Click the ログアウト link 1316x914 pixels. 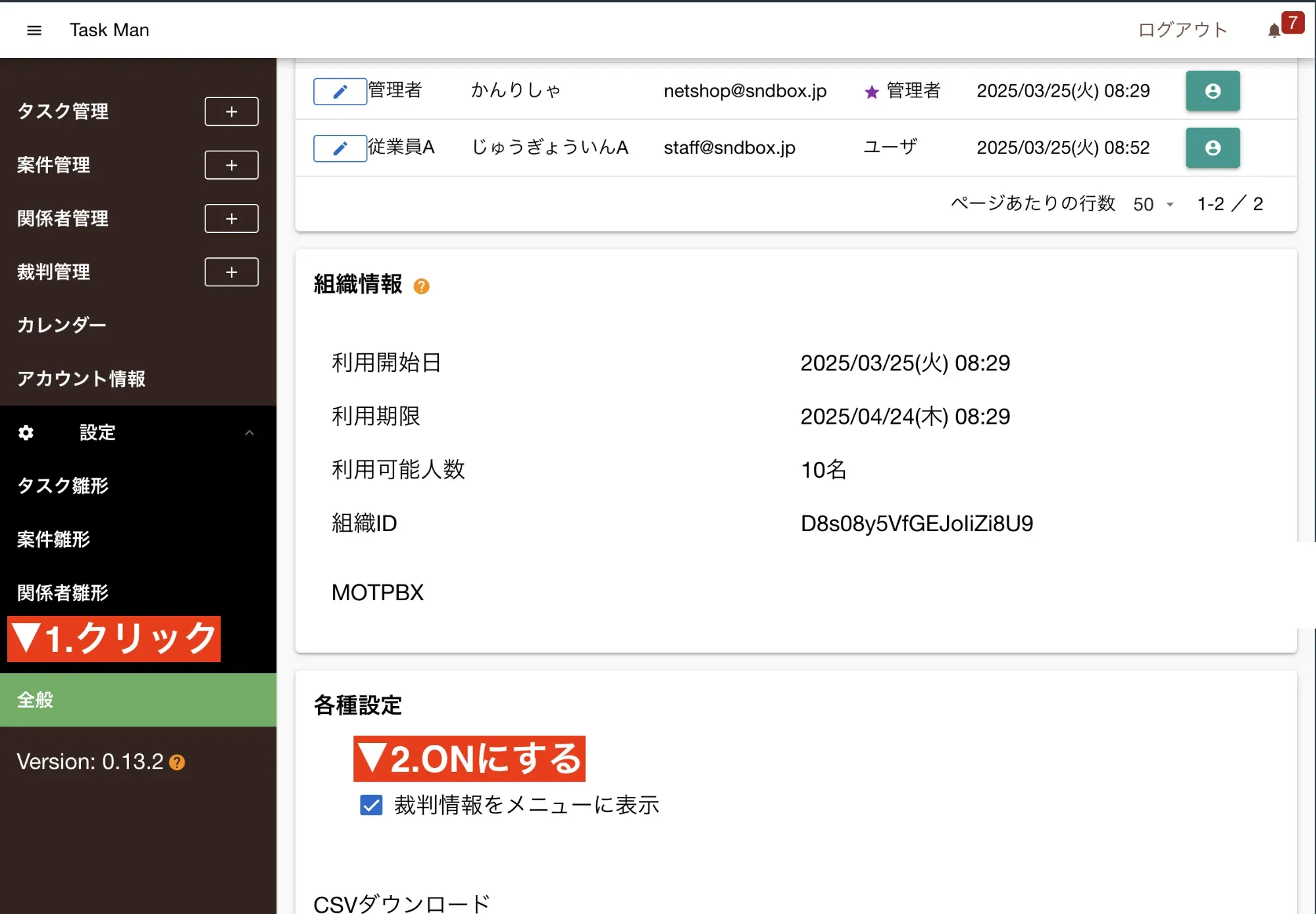[x=1182, y=30]
